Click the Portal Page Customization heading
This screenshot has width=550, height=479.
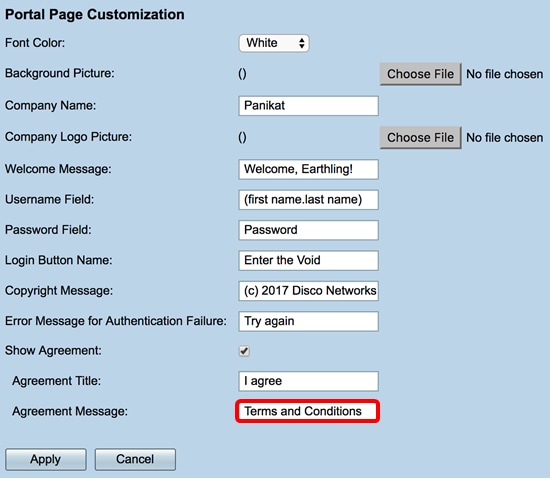[x=94, y=15]
